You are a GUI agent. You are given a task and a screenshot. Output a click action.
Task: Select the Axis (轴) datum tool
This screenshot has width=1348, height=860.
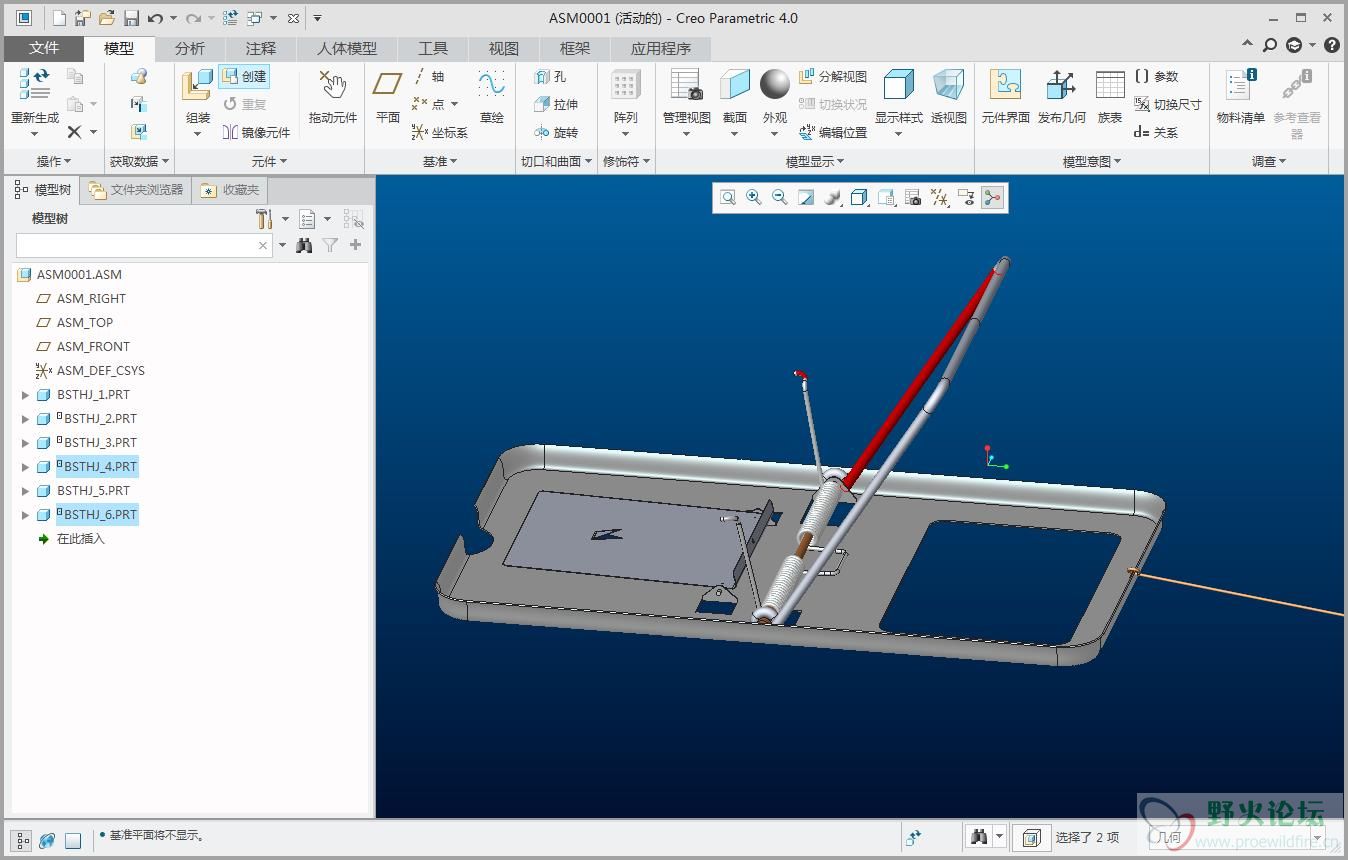point(430,76)
